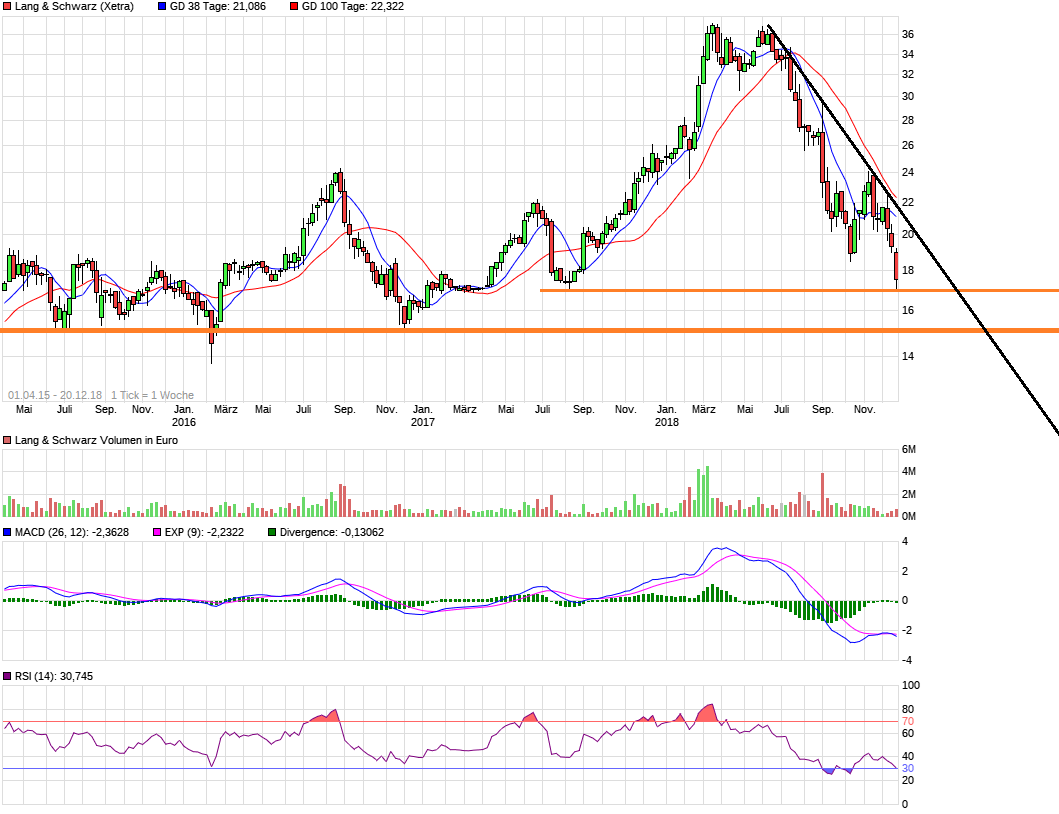Select the 'Lang & Schwarz (Xetra)' legend label
The width and height of the screenshot is (1059, 814).
[x=74, y=7]
